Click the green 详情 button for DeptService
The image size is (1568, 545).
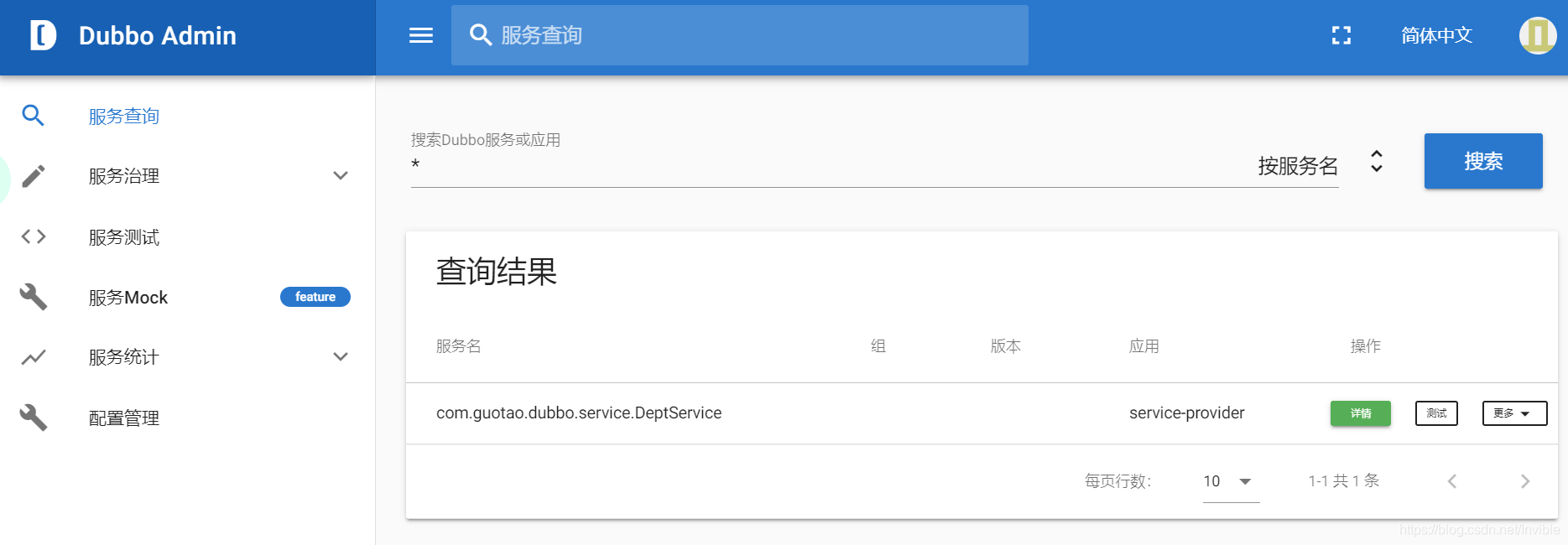pos(1361,413)
